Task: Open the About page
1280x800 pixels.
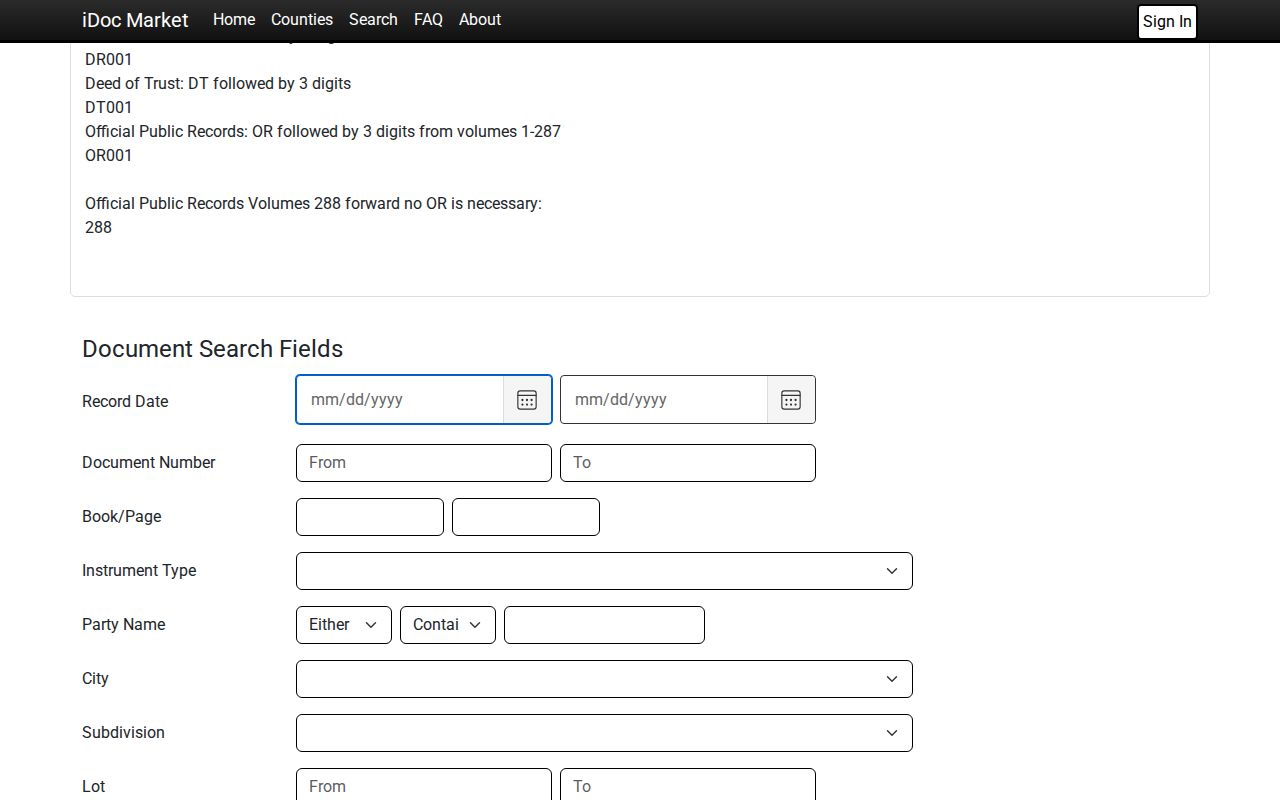Action: coord(480,20)
